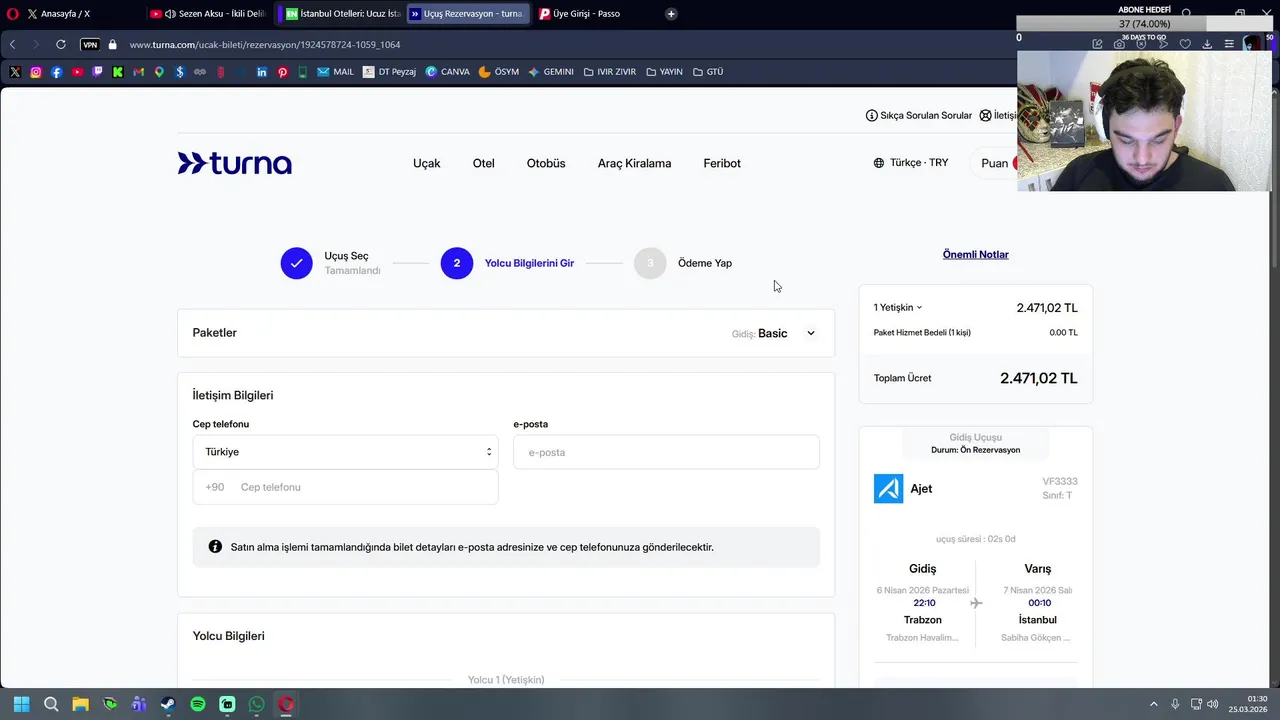Open the GTÜ bookmarks folder
The height and width of the screenshot is (720, 1280).
point(707,72)
